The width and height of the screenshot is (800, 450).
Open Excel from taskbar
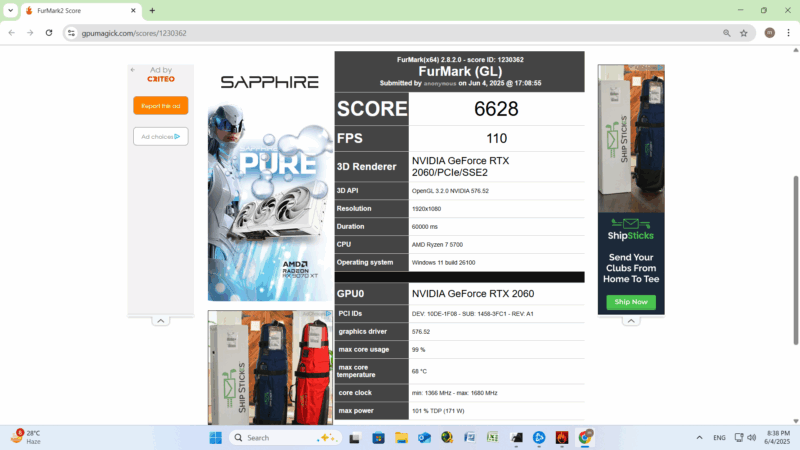click(493, 438)
